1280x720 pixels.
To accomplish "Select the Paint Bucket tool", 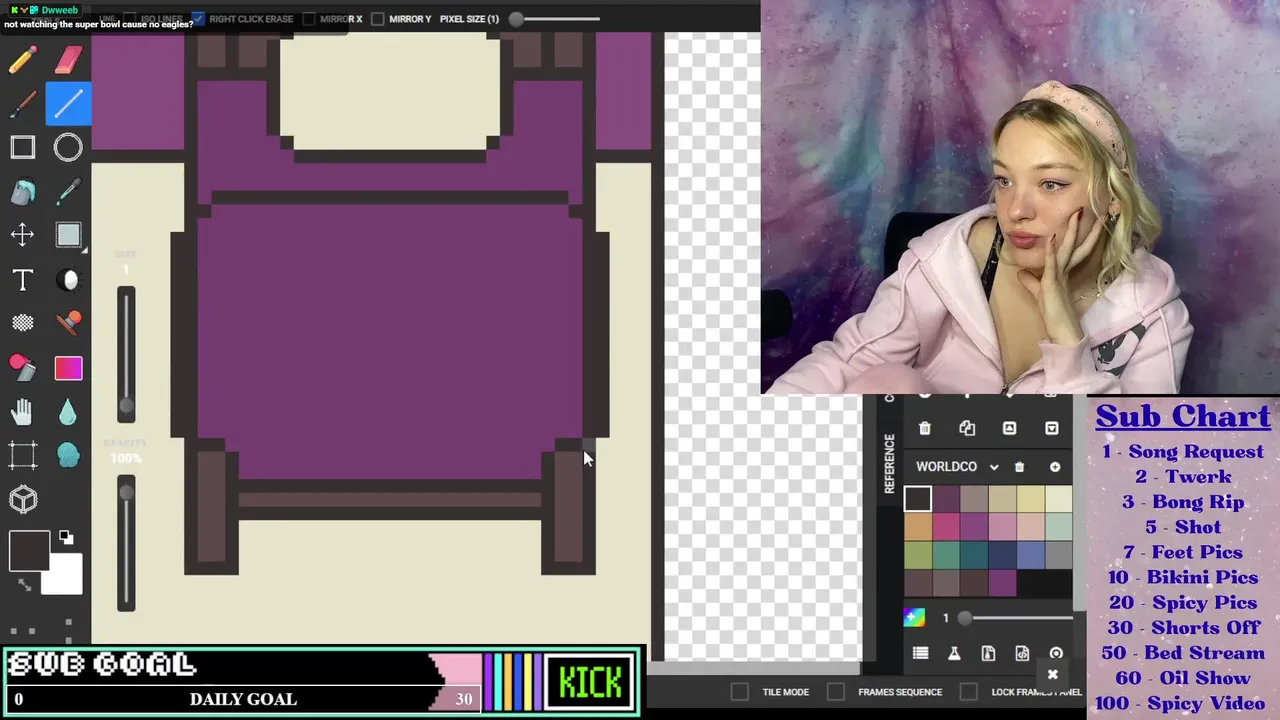I will pyautogui.click(x=22, y=191).
